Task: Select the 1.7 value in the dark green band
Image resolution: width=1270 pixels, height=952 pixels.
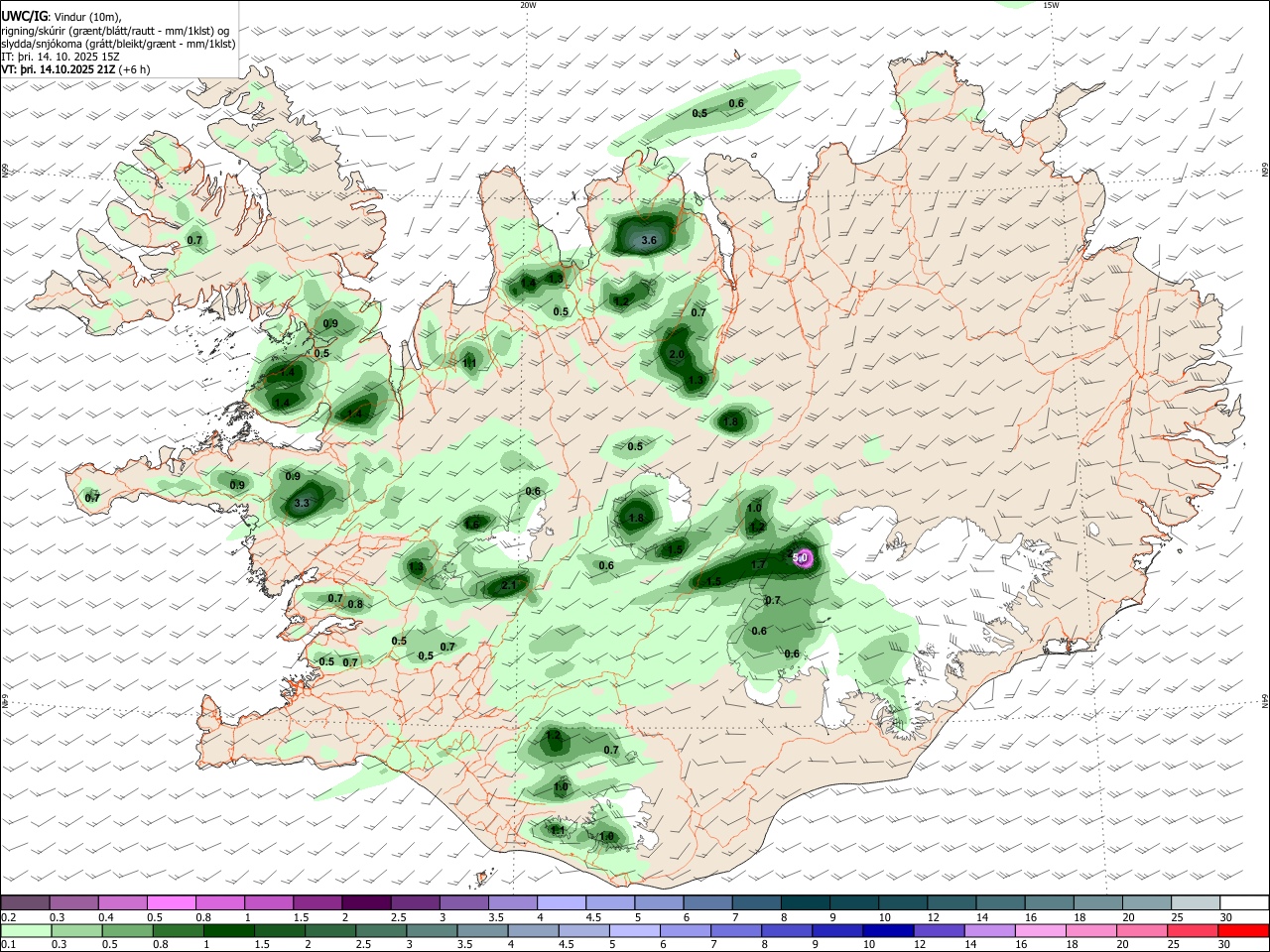Action: [759, 565]
